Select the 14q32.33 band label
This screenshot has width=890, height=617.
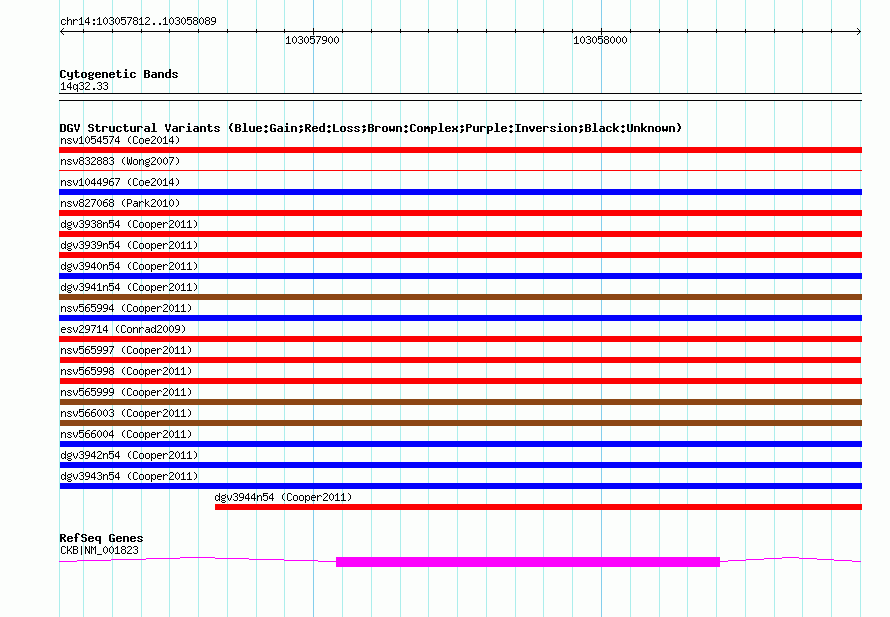point(84,86)
